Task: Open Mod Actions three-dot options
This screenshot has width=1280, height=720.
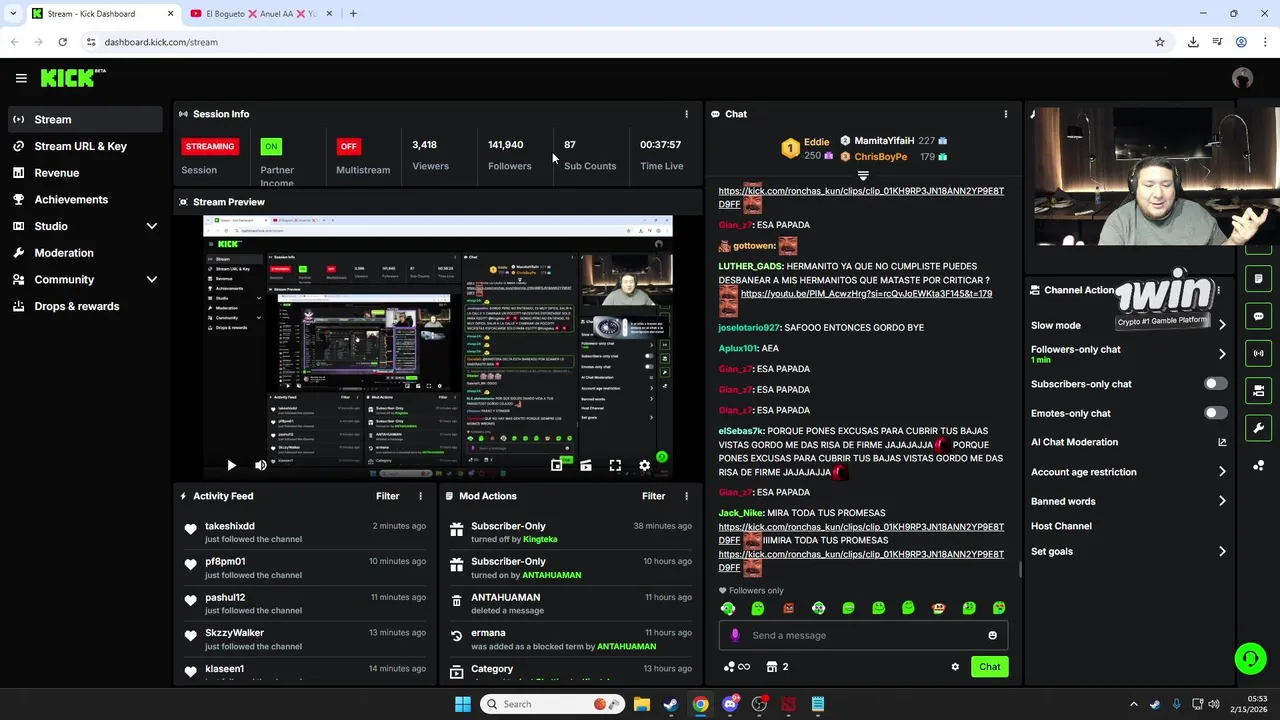Action: pyautogui.click(x=686, y=496)
